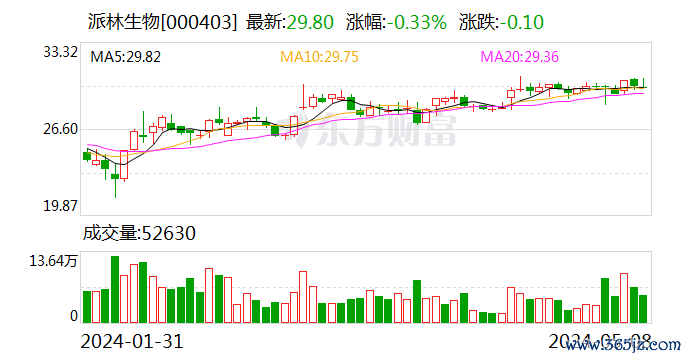
Task: Click the stock name 派林生物[000403]
Action: [162, 22]
